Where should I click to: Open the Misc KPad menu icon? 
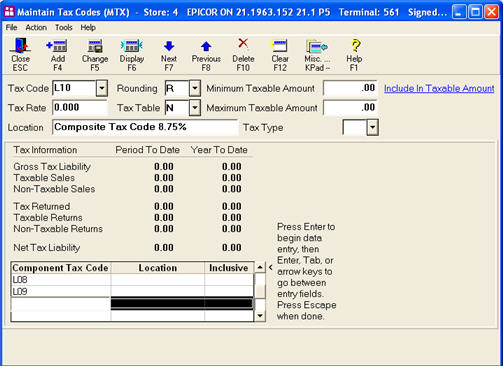pyautogui.click(x=317, y=54)
